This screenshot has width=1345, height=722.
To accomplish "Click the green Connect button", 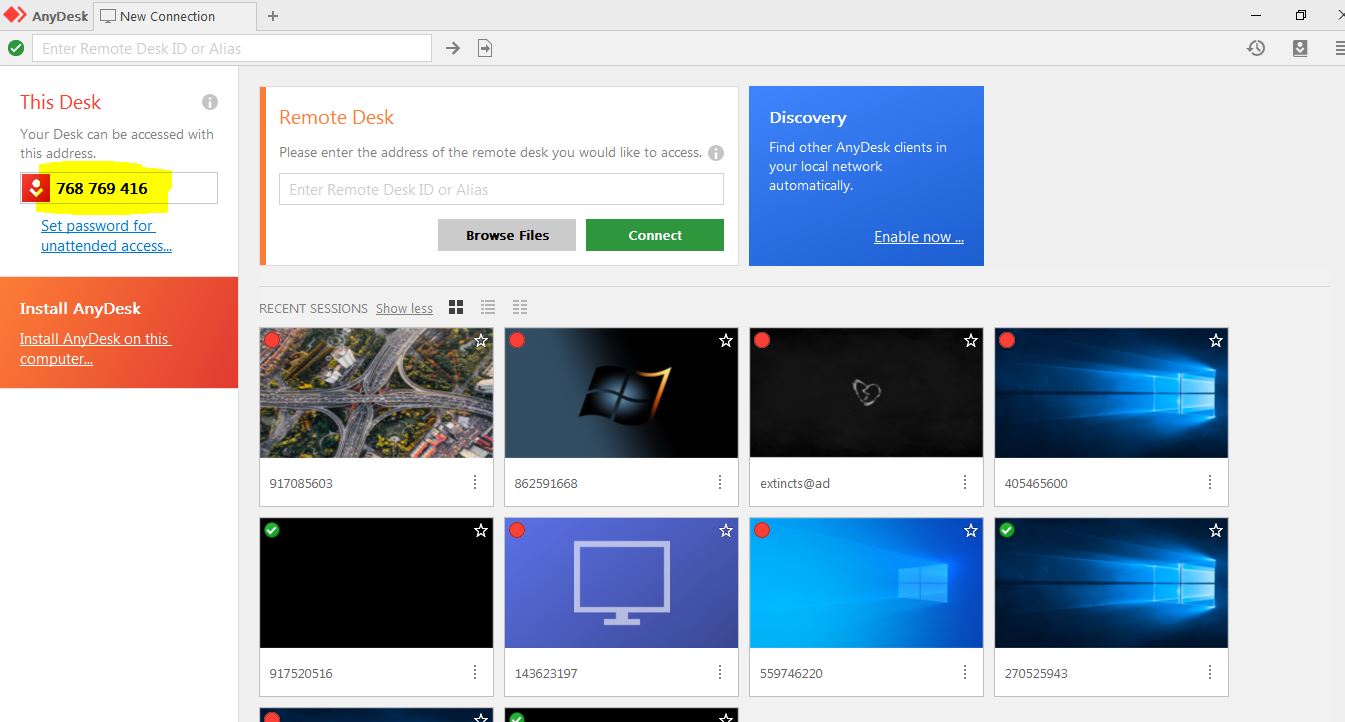I will point(655,235).
